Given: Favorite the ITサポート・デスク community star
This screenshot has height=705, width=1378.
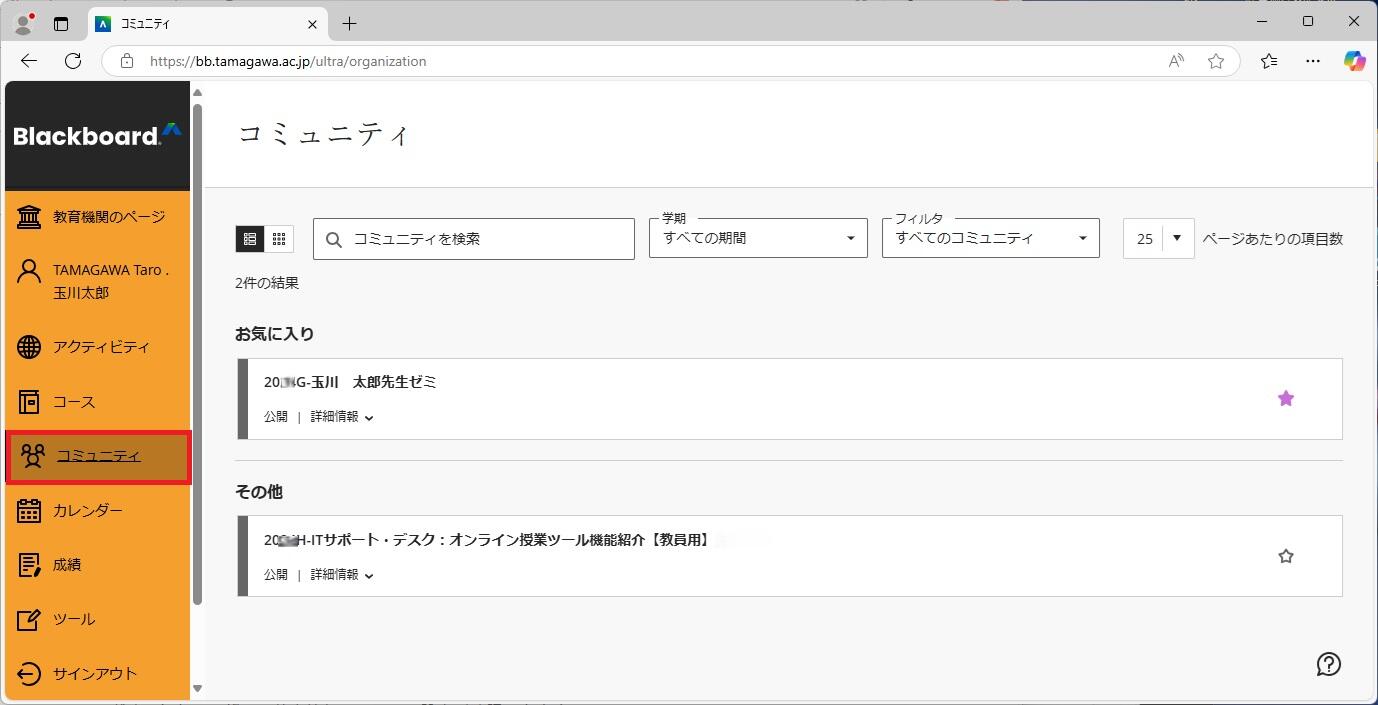Looking at the screenshot, I should tap(1286, 557).
